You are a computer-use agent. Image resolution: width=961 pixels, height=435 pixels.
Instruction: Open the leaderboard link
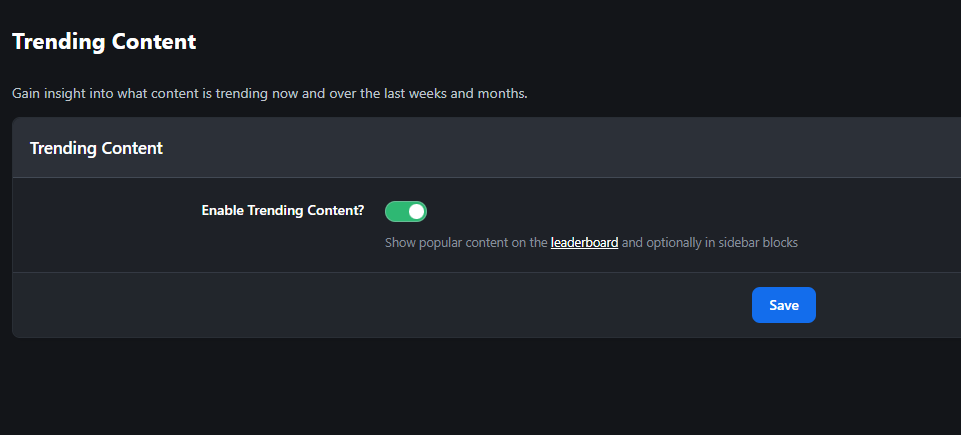pyautogui.click(x=584, y=242)
